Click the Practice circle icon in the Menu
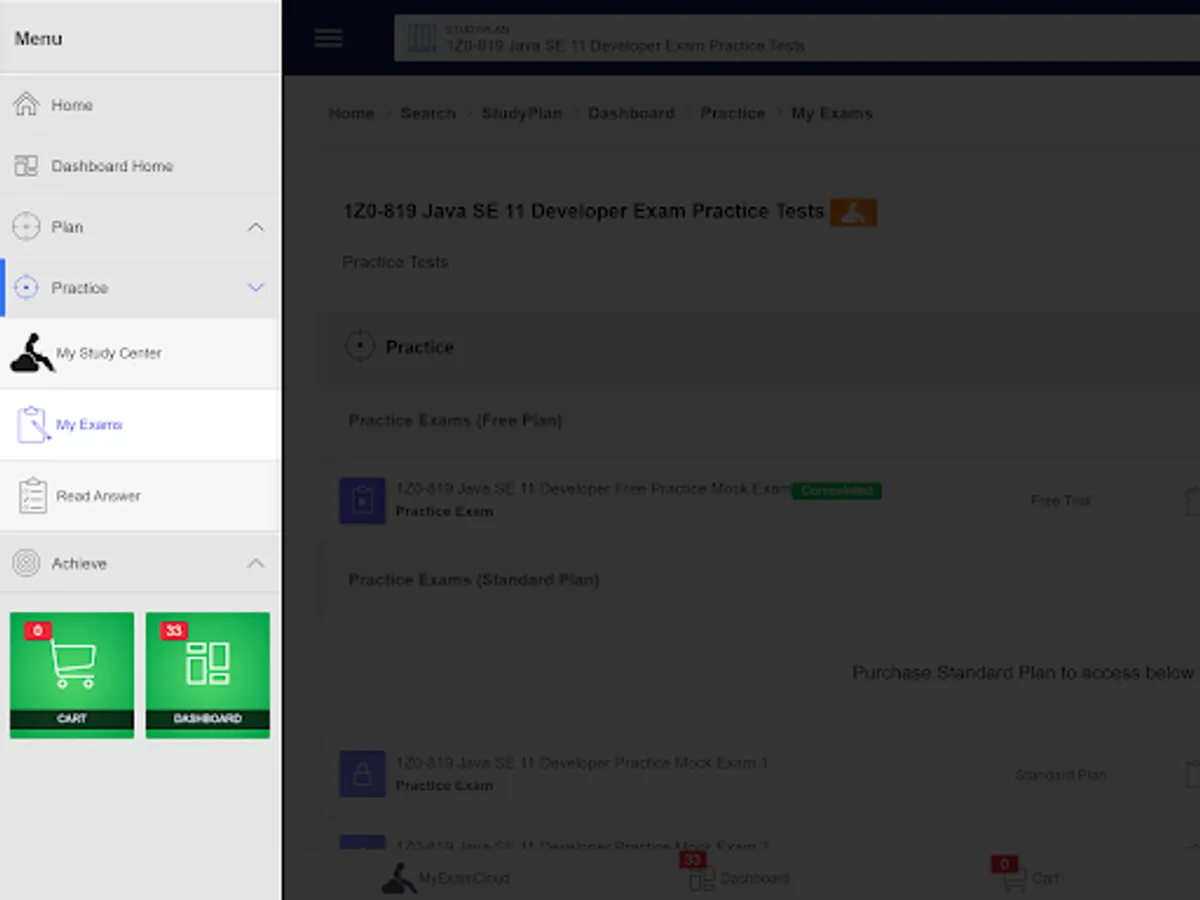Image resolution: width=1200 pixels, height=900 pixels. click(26, 288)
